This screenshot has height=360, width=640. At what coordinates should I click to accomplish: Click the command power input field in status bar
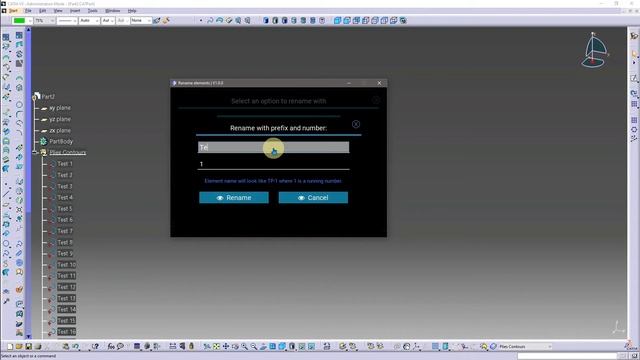point(567,356)
